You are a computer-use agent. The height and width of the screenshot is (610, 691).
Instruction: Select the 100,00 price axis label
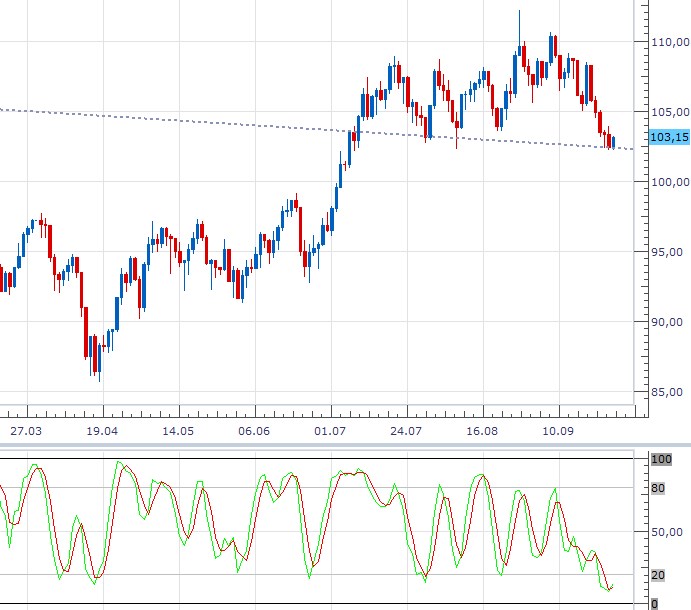(x=668, y=182)
